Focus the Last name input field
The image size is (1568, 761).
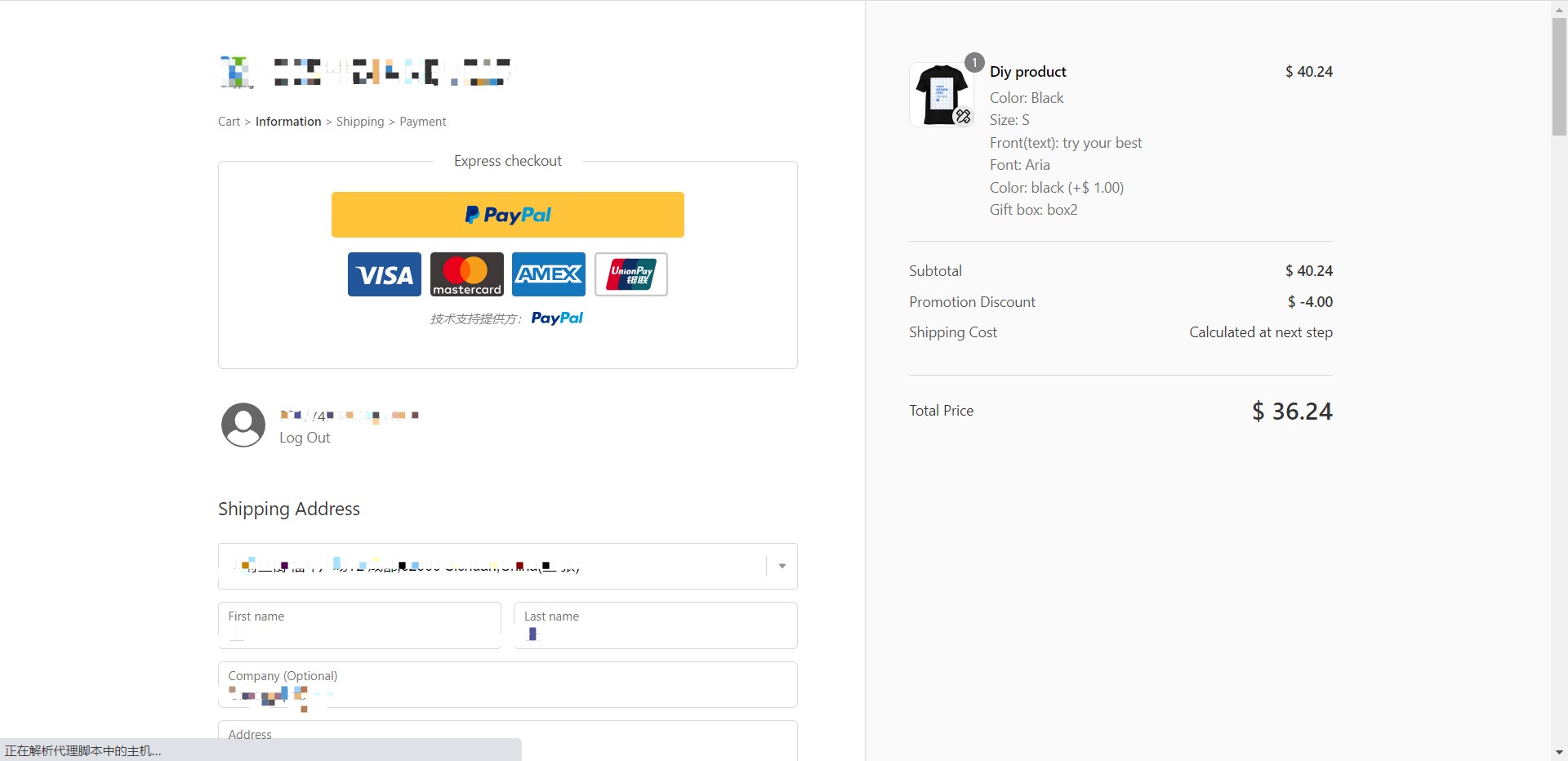[656, 625]
